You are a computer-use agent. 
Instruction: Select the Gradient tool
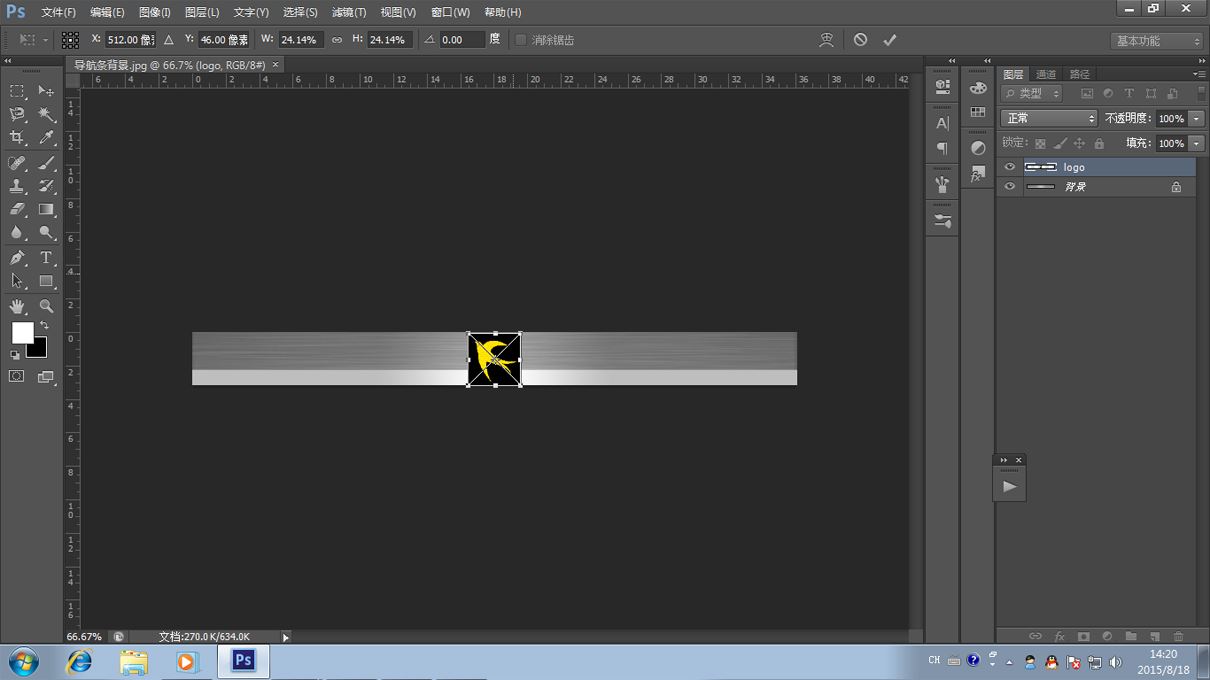[x=46, y=210]
